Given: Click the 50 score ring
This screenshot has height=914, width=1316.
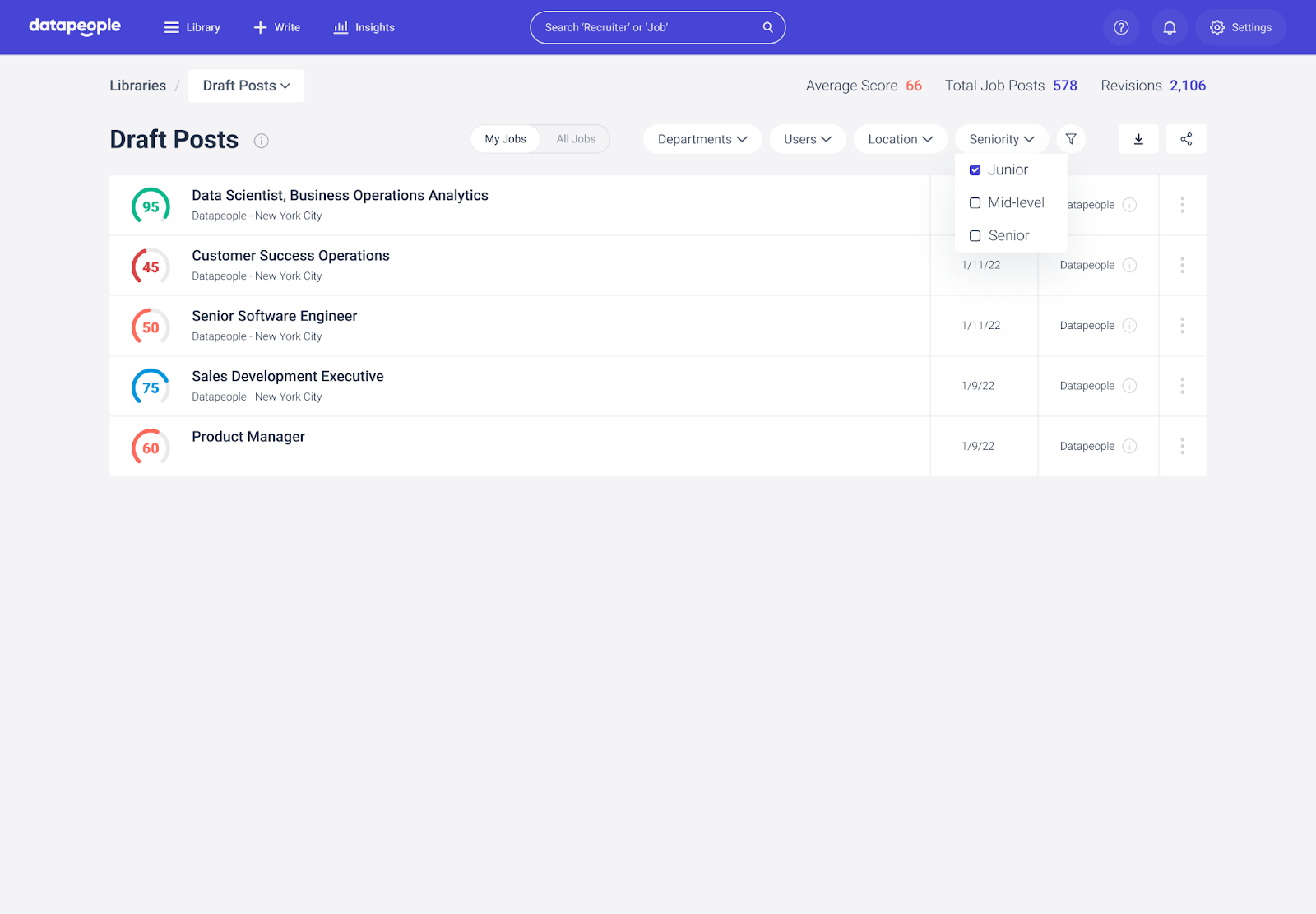Looking at the screenshot, I should (151, 327).
